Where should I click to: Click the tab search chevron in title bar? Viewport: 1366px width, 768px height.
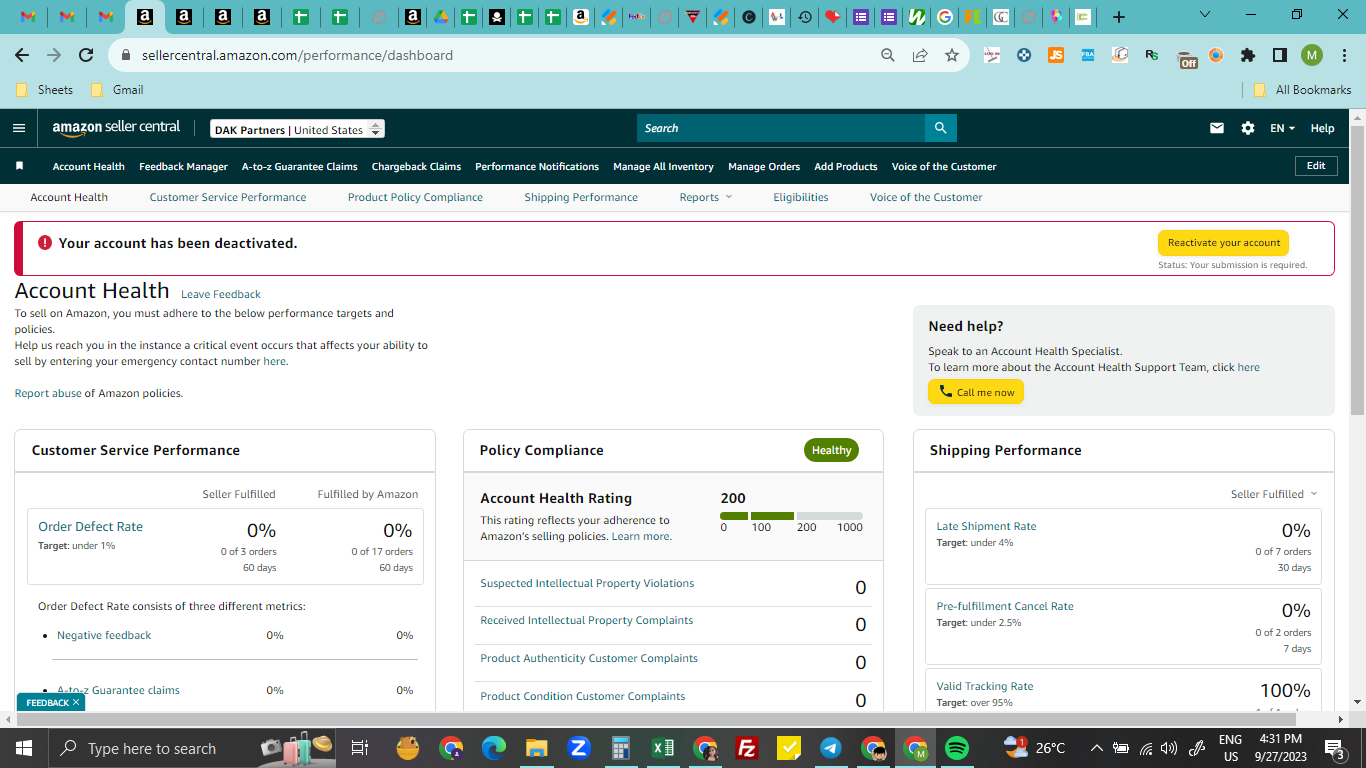1205,15
